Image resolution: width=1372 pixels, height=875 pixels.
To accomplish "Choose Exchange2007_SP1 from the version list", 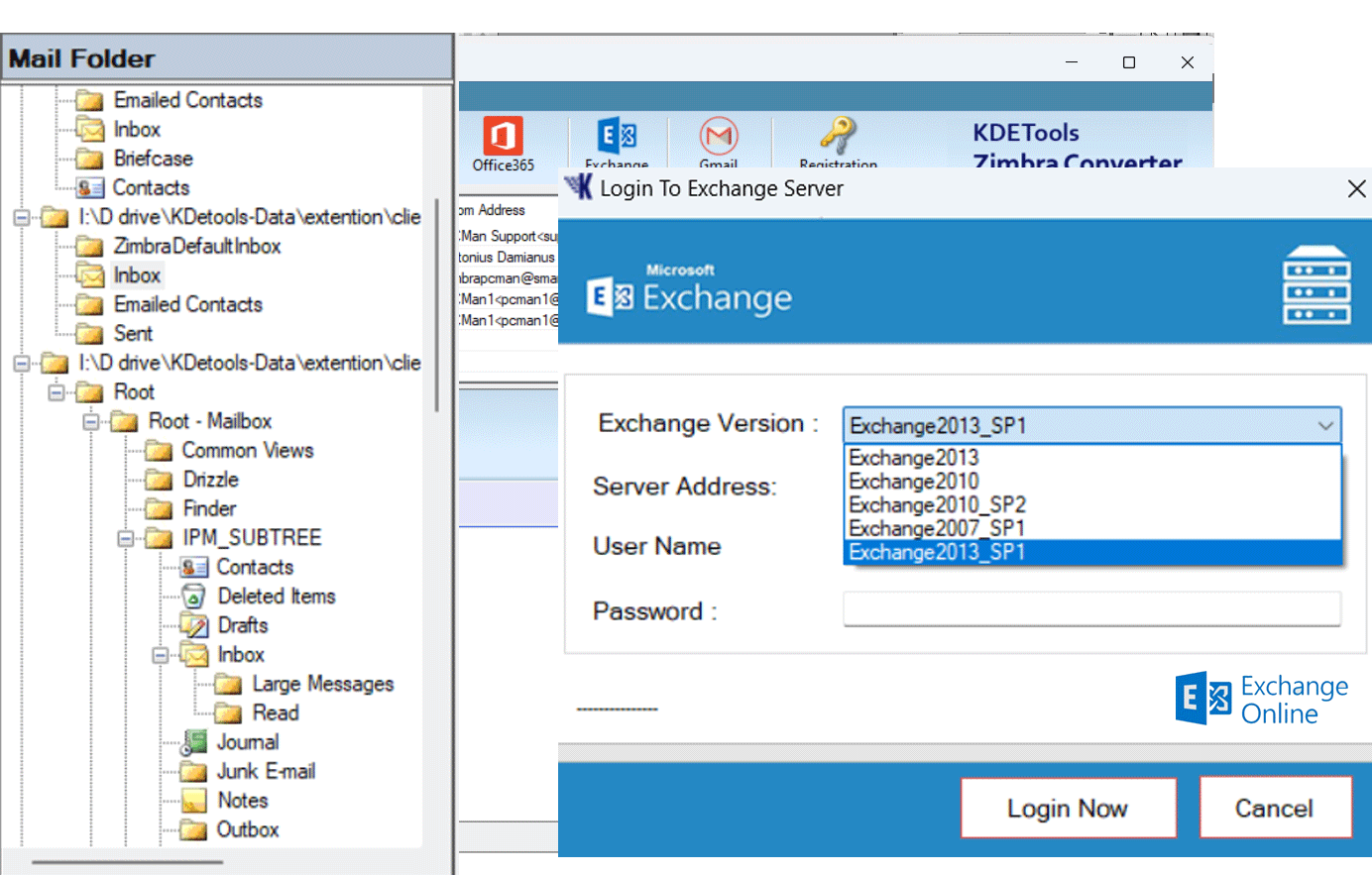I will 936,528.
